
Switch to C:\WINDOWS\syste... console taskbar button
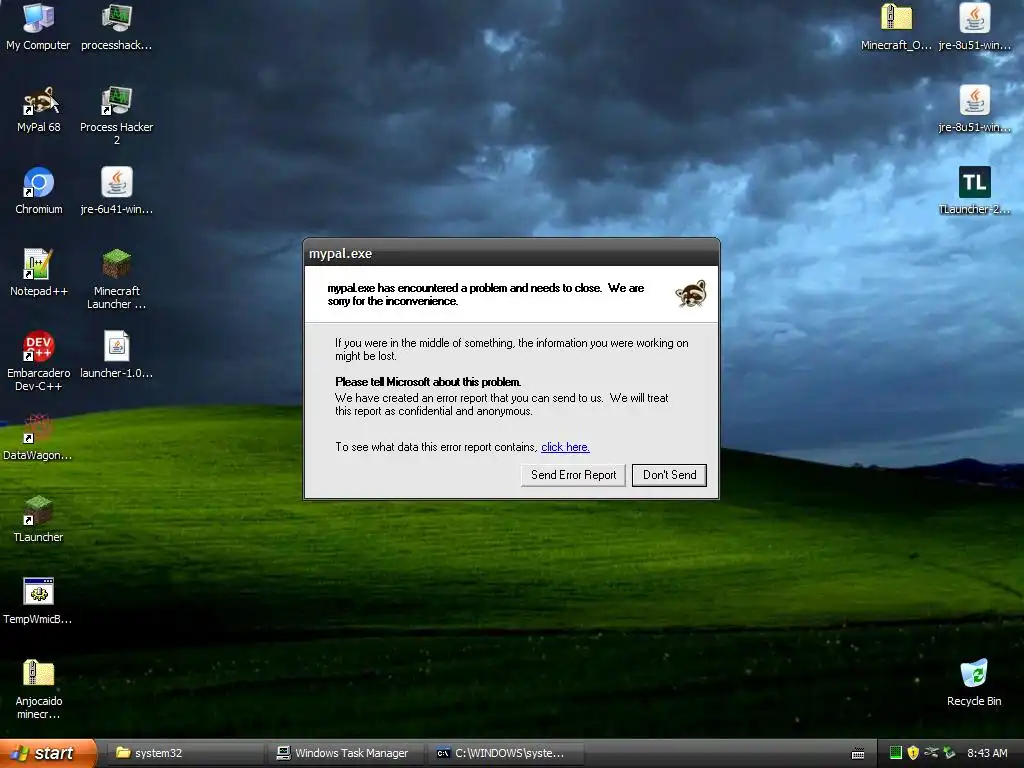tap(506, 753)
